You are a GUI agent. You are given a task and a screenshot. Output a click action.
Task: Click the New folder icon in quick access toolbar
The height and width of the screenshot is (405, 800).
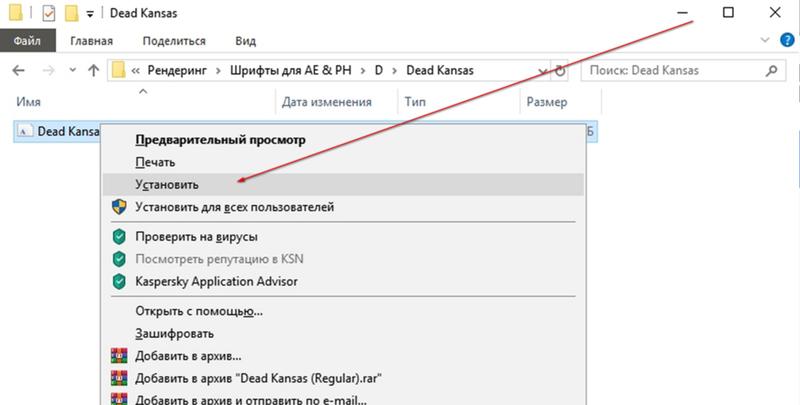71,13
